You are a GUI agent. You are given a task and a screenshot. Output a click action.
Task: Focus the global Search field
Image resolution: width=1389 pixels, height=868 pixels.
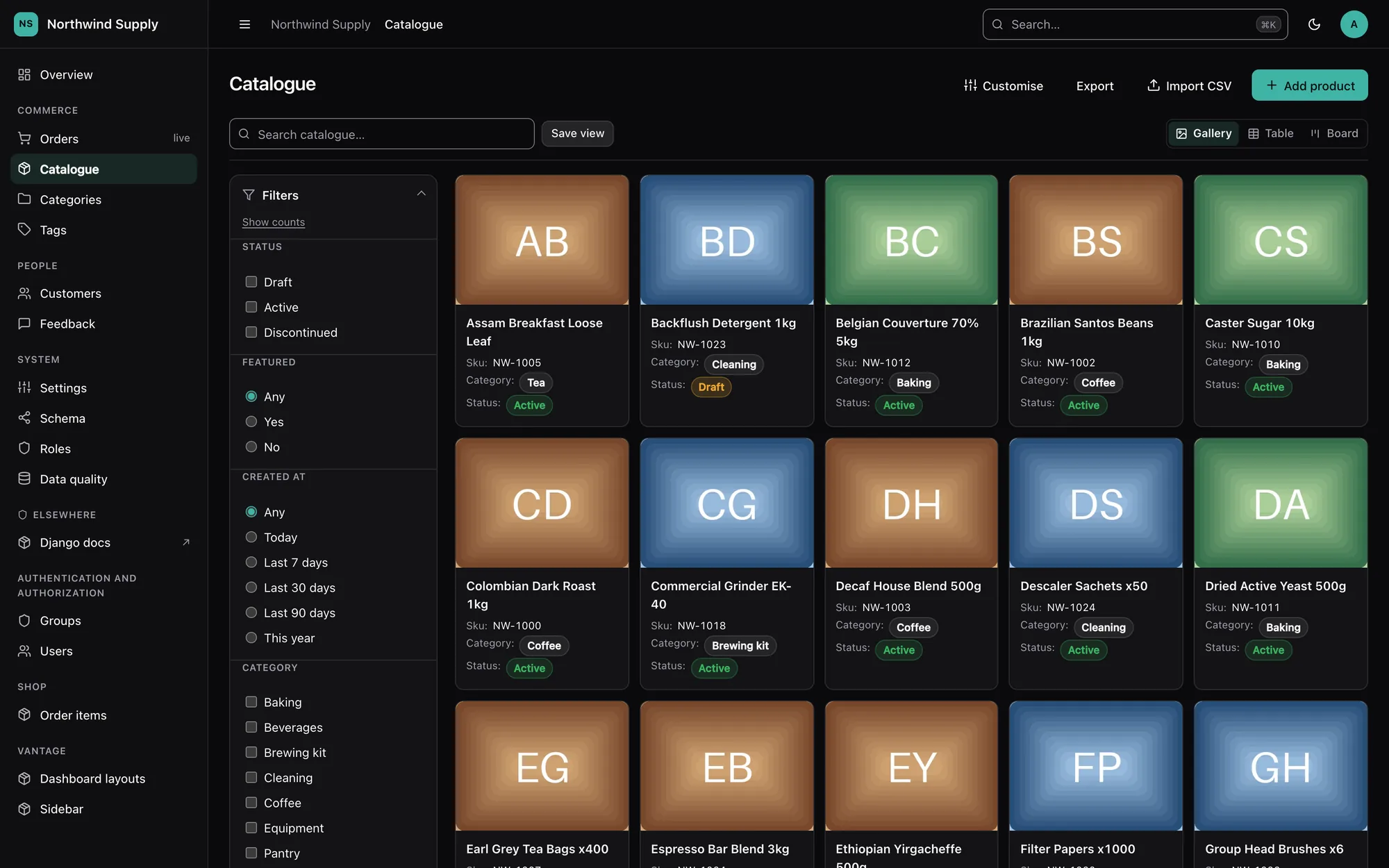1135,24
